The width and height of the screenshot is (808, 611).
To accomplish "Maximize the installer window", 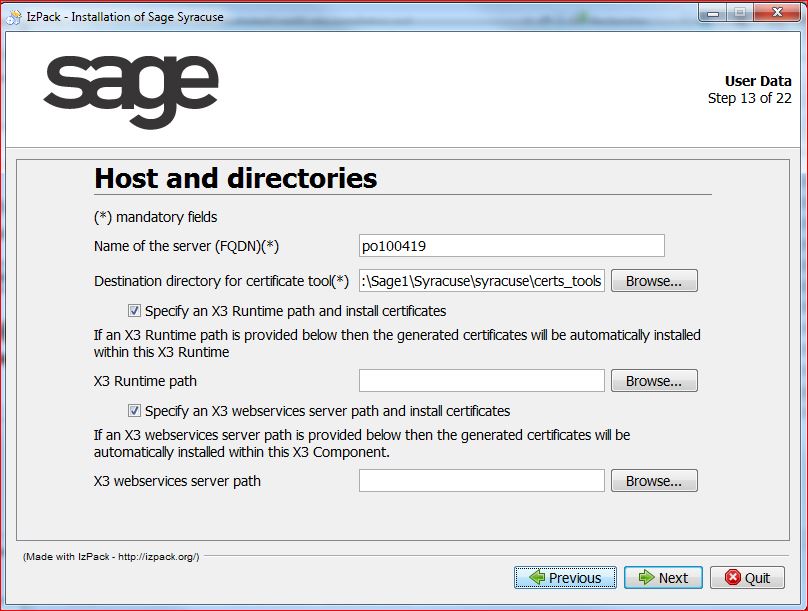I will tap(741, 11).
